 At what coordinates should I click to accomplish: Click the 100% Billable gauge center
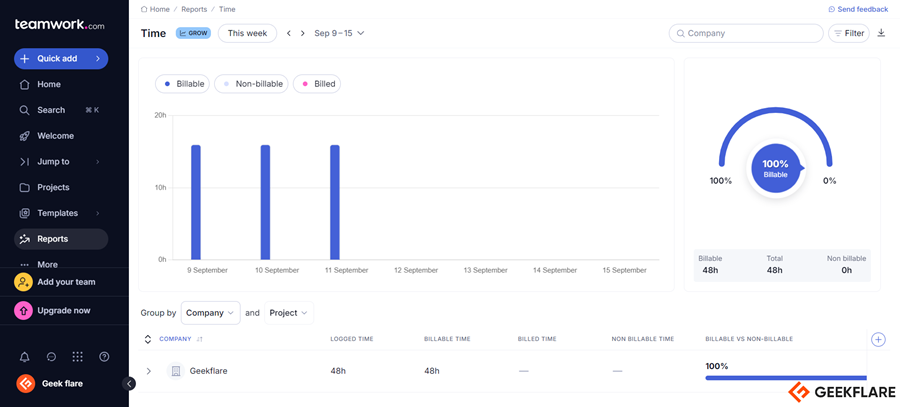point(775,168)
